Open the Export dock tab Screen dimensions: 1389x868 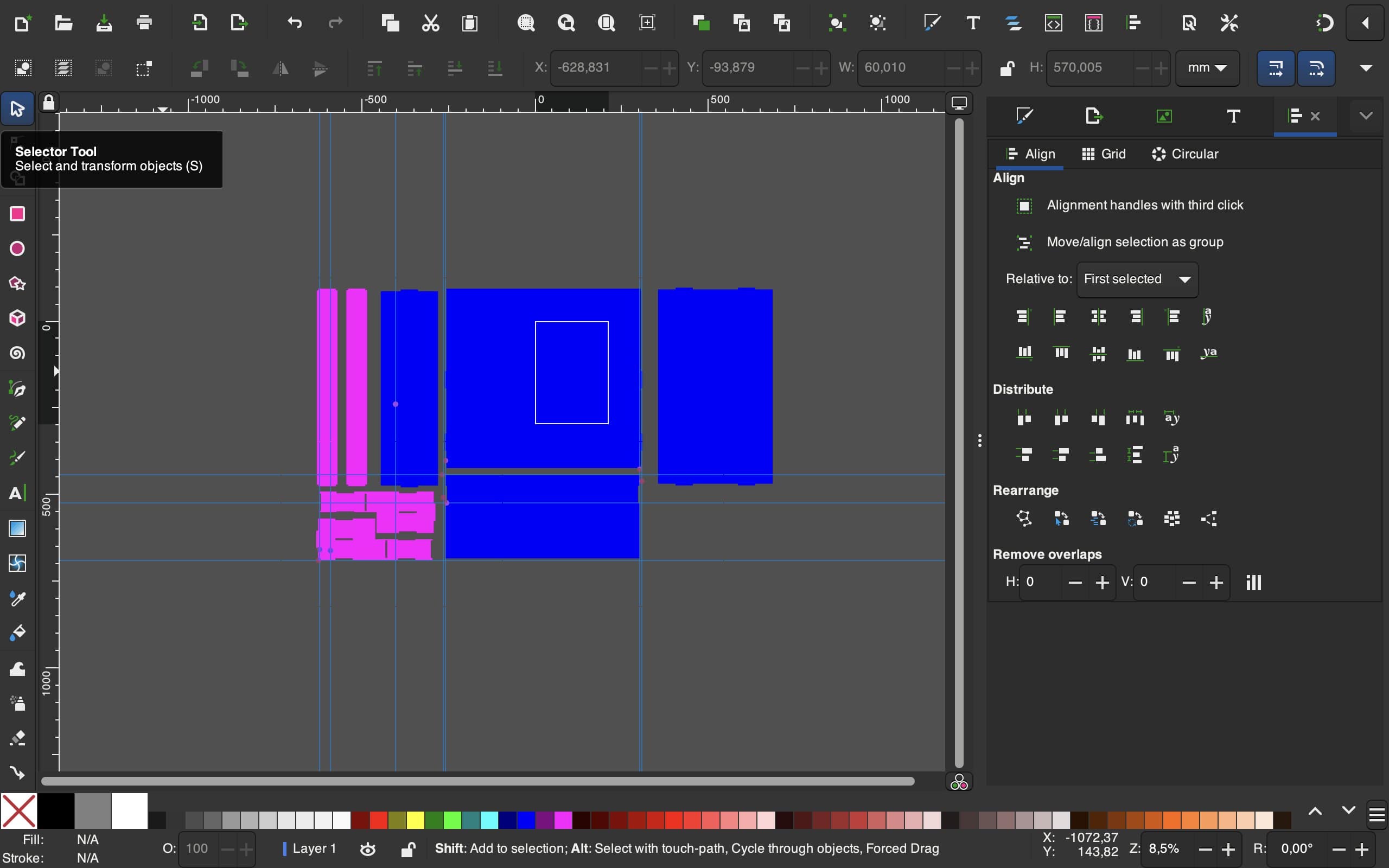(1094, 116)
